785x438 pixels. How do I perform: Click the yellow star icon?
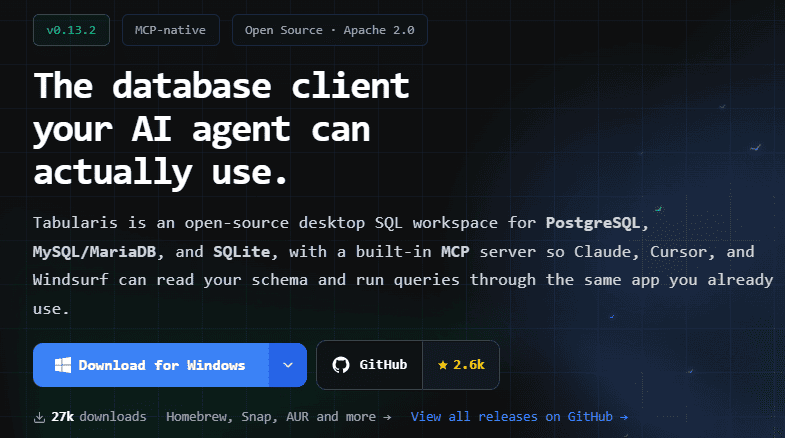(443, 365)
